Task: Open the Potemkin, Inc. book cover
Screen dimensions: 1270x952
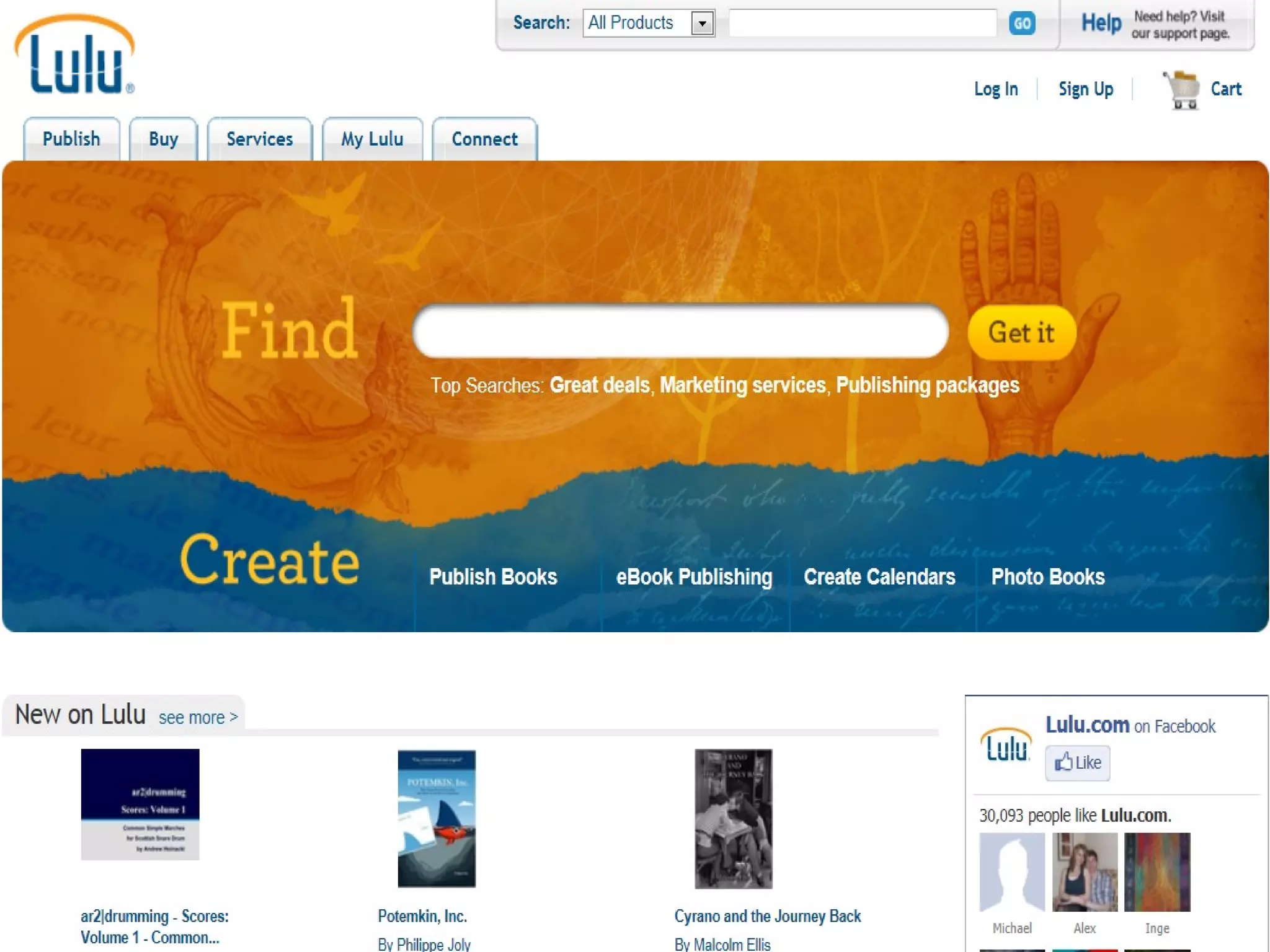Action: [437, 818]
